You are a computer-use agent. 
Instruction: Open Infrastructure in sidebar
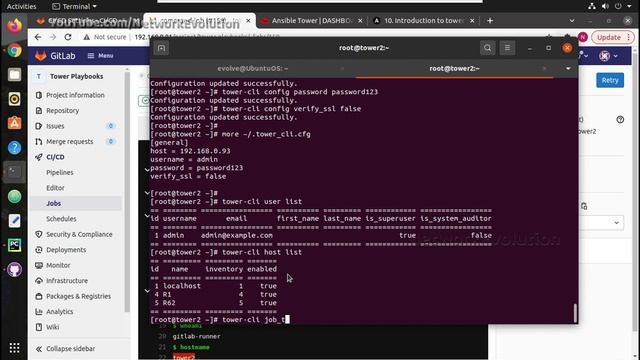point(67,281)
